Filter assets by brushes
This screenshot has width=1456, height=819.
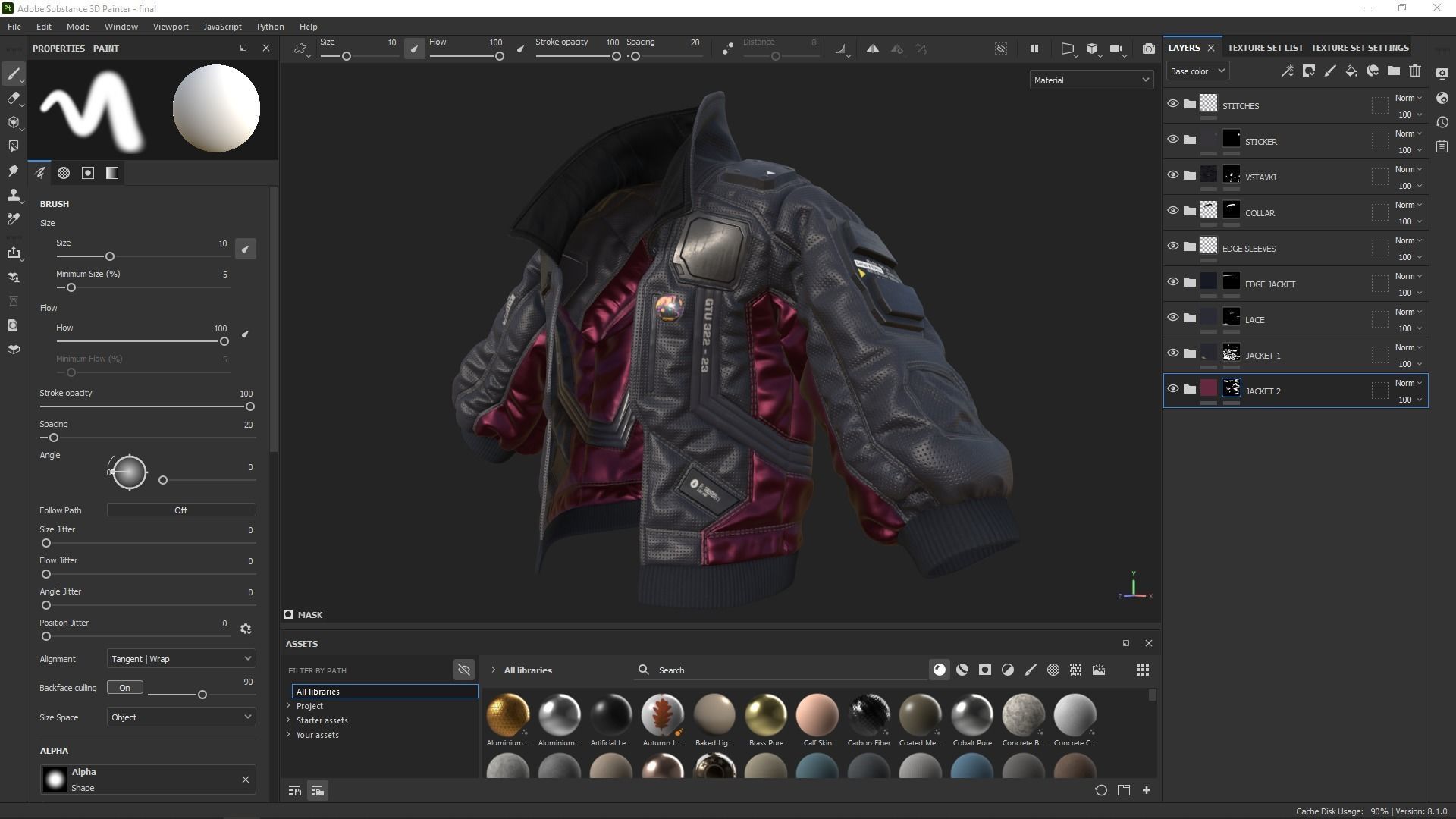1031,670
